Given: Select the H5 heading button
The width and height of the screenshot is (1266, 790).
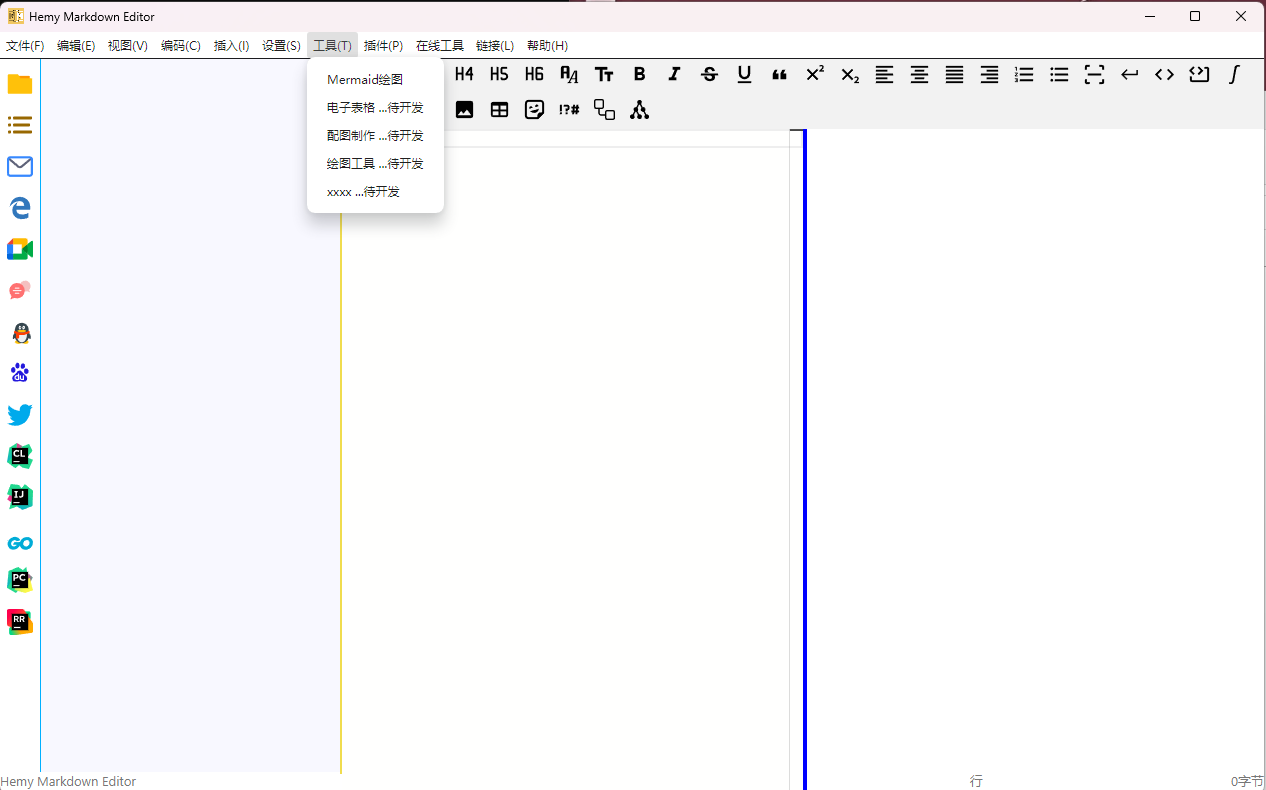Looking at the screenshot, I should click(x=499, y=74).
